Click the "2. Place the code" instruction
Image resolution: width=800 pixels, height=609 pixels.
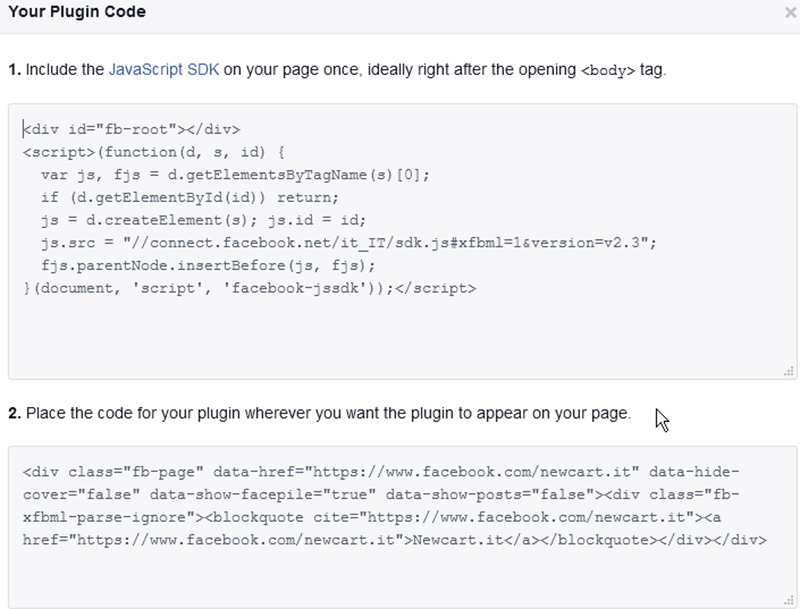(320, 413)
